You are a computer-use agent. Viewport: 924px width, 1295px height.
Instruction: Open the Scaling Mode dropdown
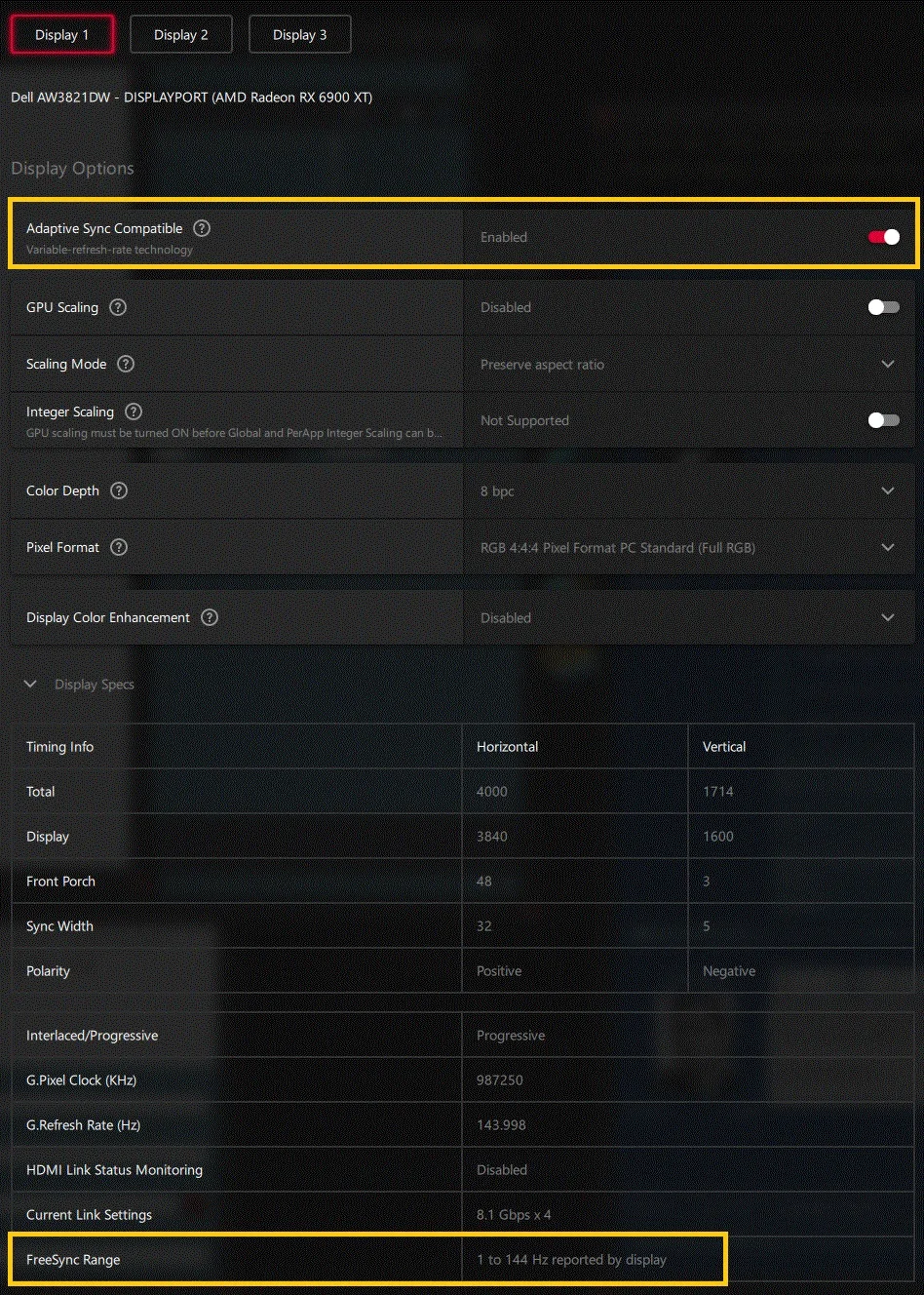689,364
